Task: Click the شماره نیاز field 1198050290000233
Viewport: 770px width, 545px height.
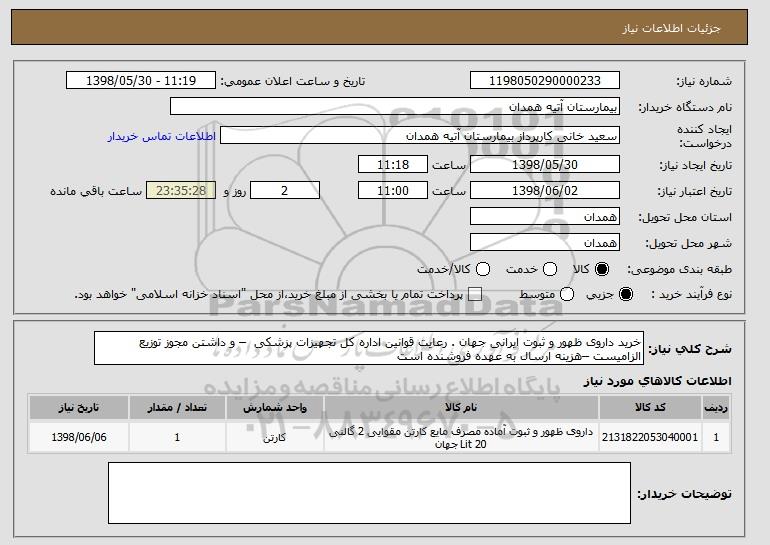Action: [545, 81]
